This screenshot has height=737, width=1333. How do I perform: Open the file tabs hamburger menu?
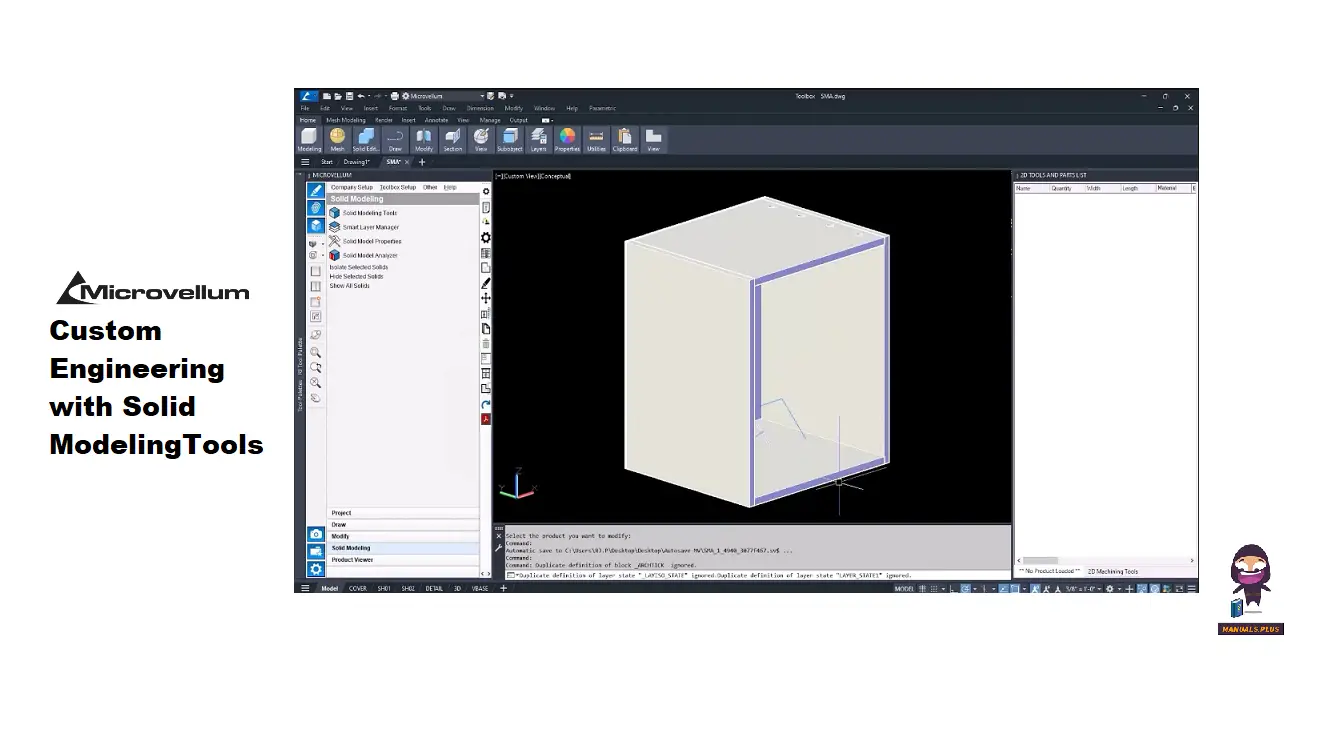[305, 162]
